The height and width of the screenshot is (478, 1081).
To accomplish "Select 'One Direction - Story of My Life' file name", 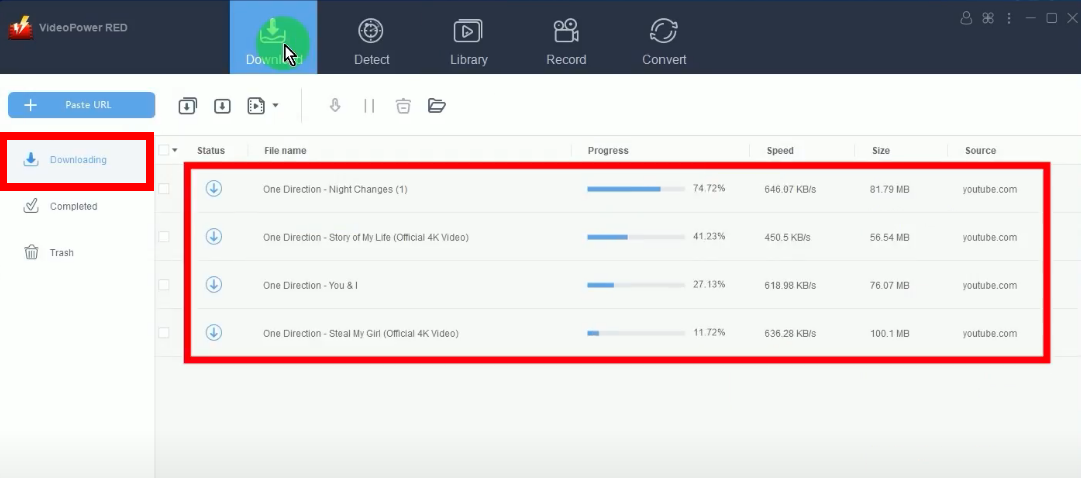I will (365, 237).
